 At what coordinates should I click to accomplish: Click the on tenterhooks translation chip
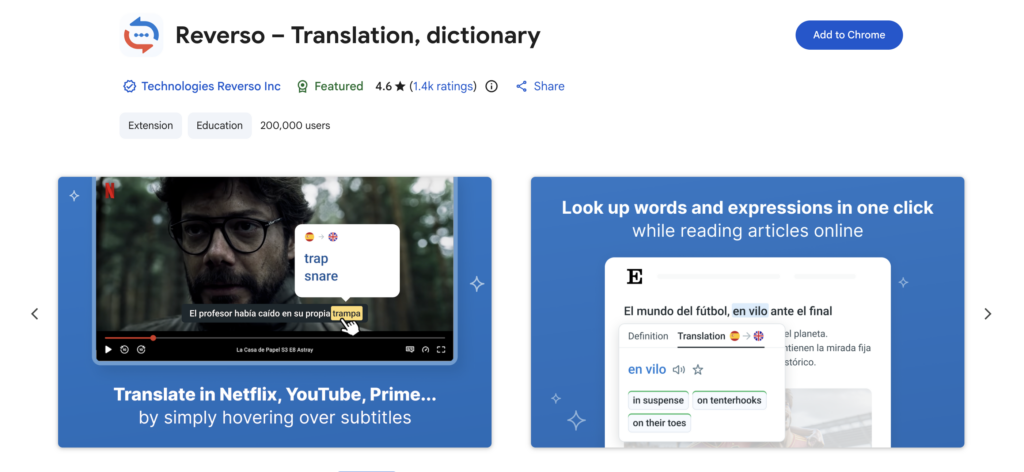[729, 400]
